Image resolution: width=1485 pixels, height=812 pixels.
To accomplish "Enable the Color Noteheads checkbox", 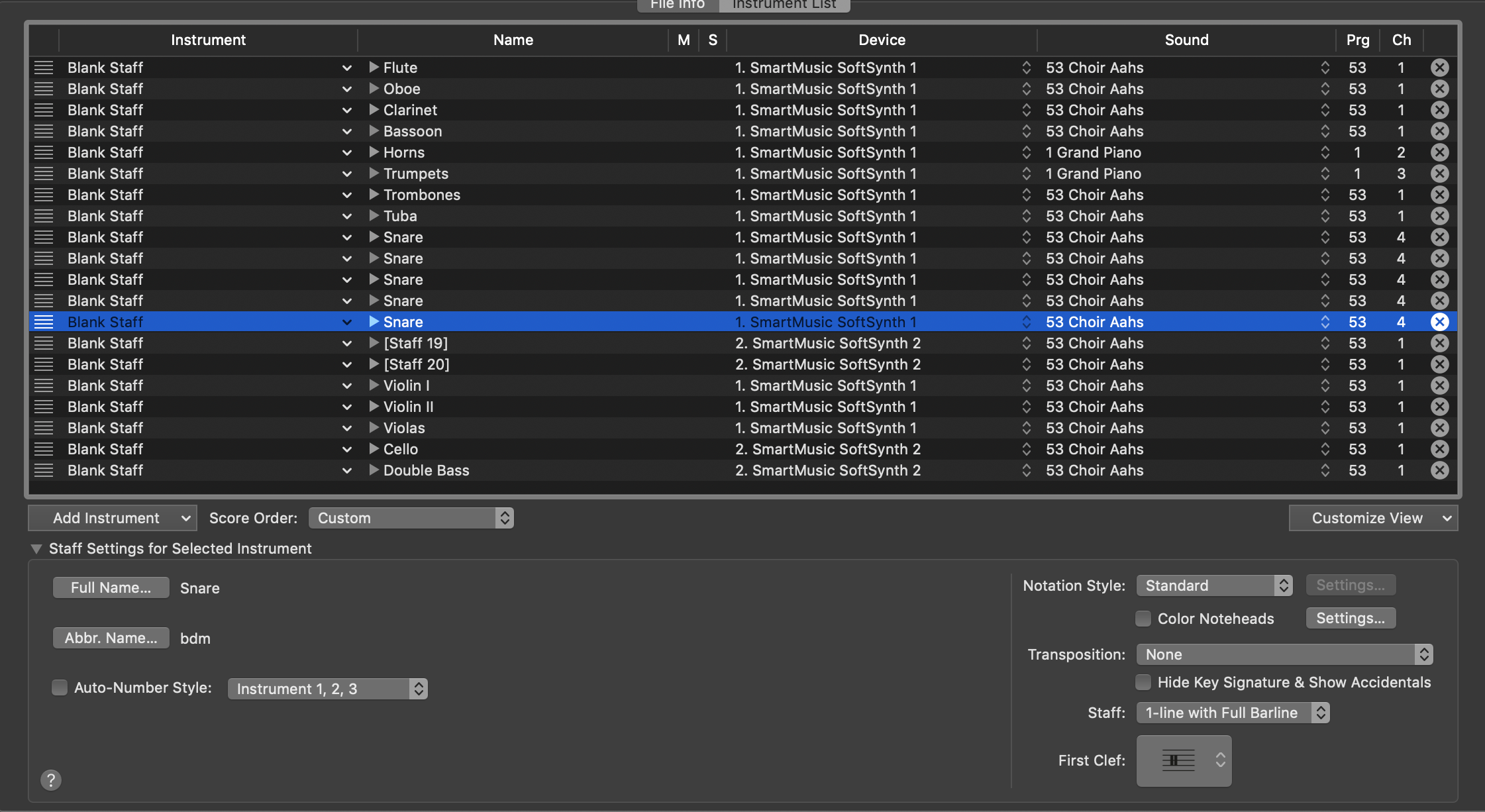I will click(x=1143, y=619).
